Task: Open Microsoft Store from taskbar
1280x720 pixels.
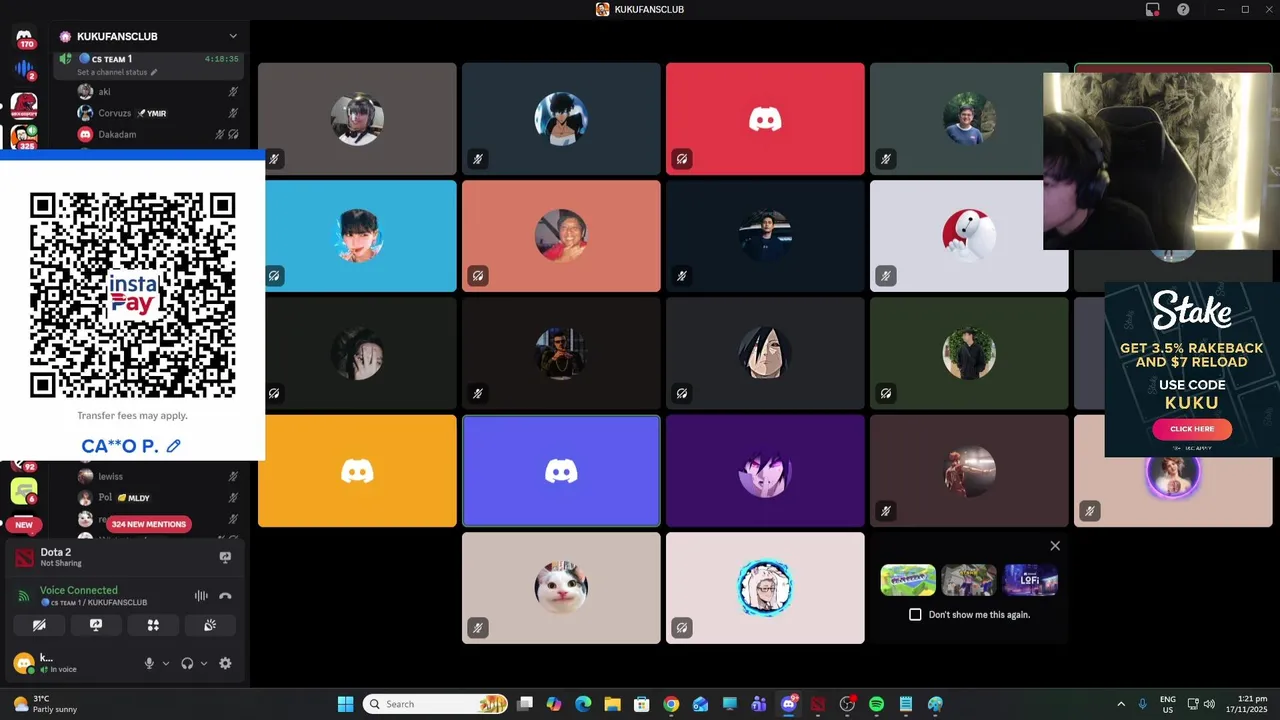Action: 642,704
